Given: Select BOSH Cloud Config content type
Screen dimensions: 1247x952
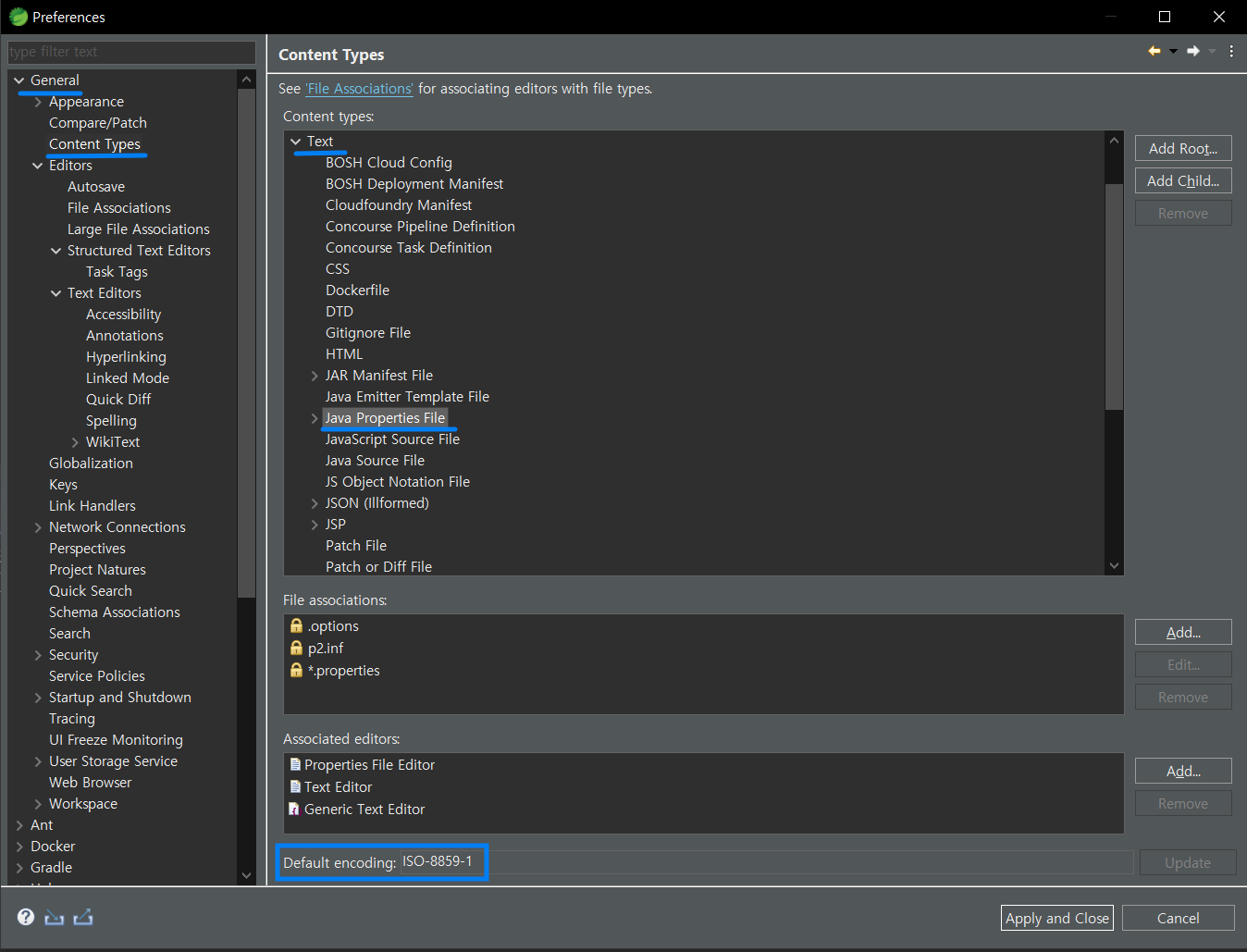Looking at the screenshot, I should tap(389, 163).
